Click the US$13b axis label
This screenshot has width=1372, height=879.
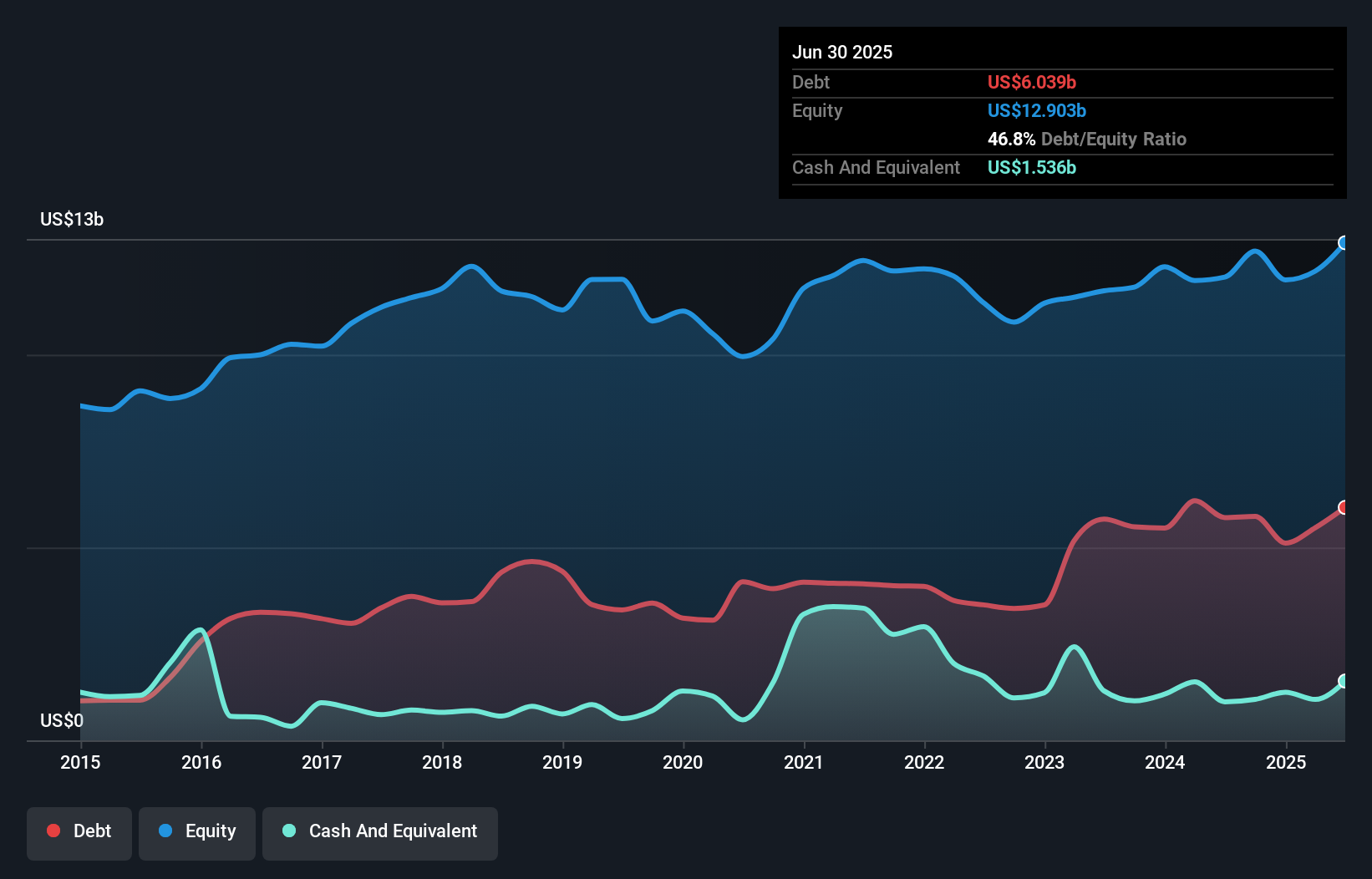click(x=72, y=219)
